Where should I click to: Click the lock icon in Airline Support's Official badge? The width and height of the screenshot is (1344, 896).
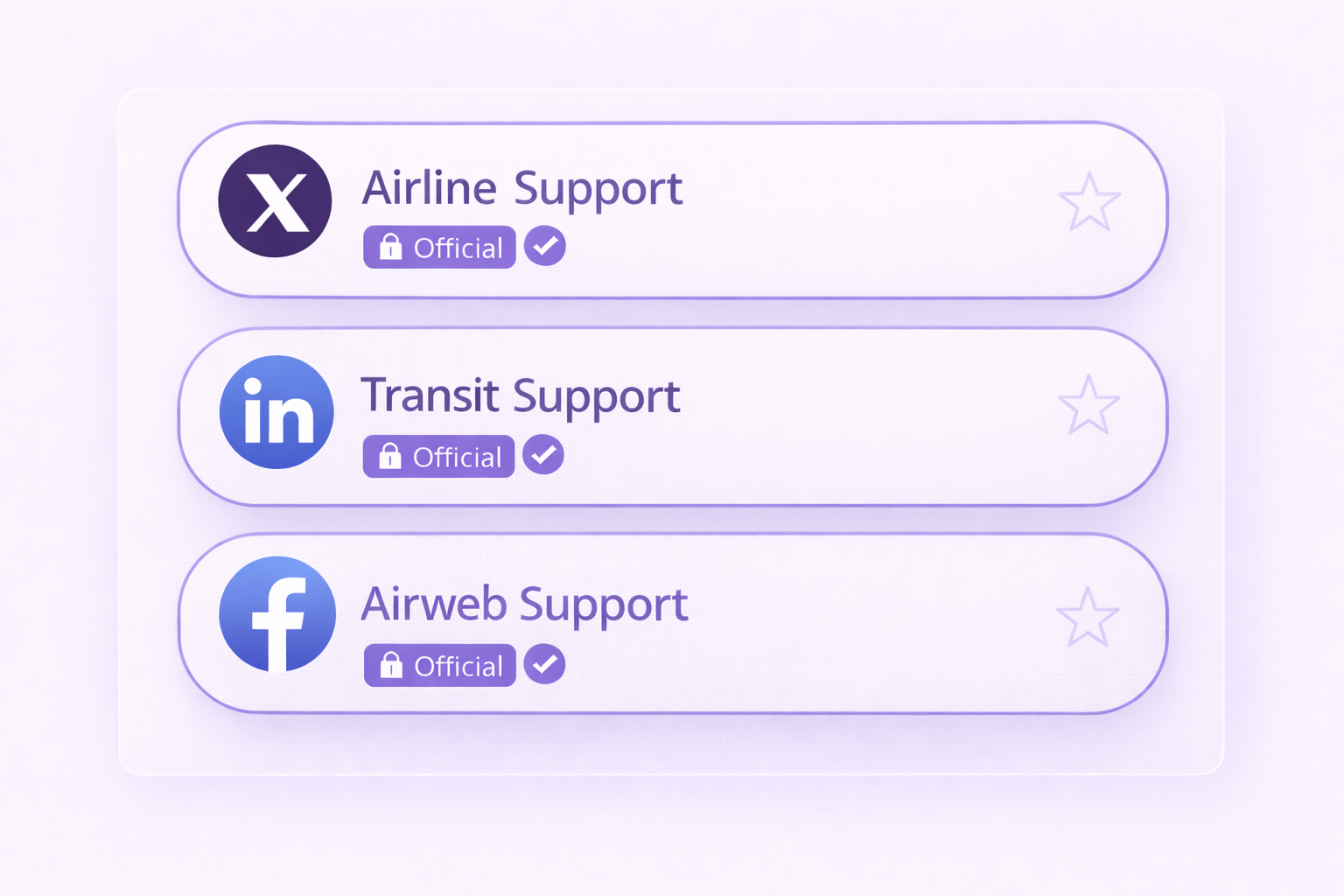390,248
